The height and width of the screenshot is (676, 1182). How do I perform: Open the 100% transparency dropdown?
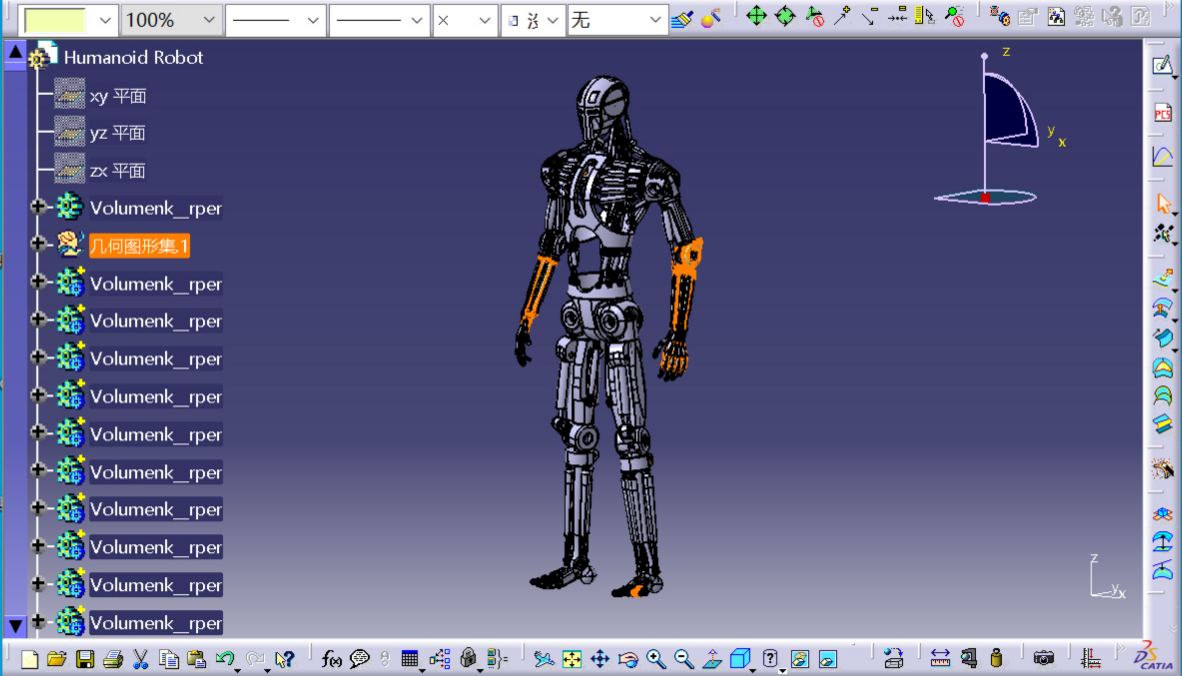(x=209, y=20)
